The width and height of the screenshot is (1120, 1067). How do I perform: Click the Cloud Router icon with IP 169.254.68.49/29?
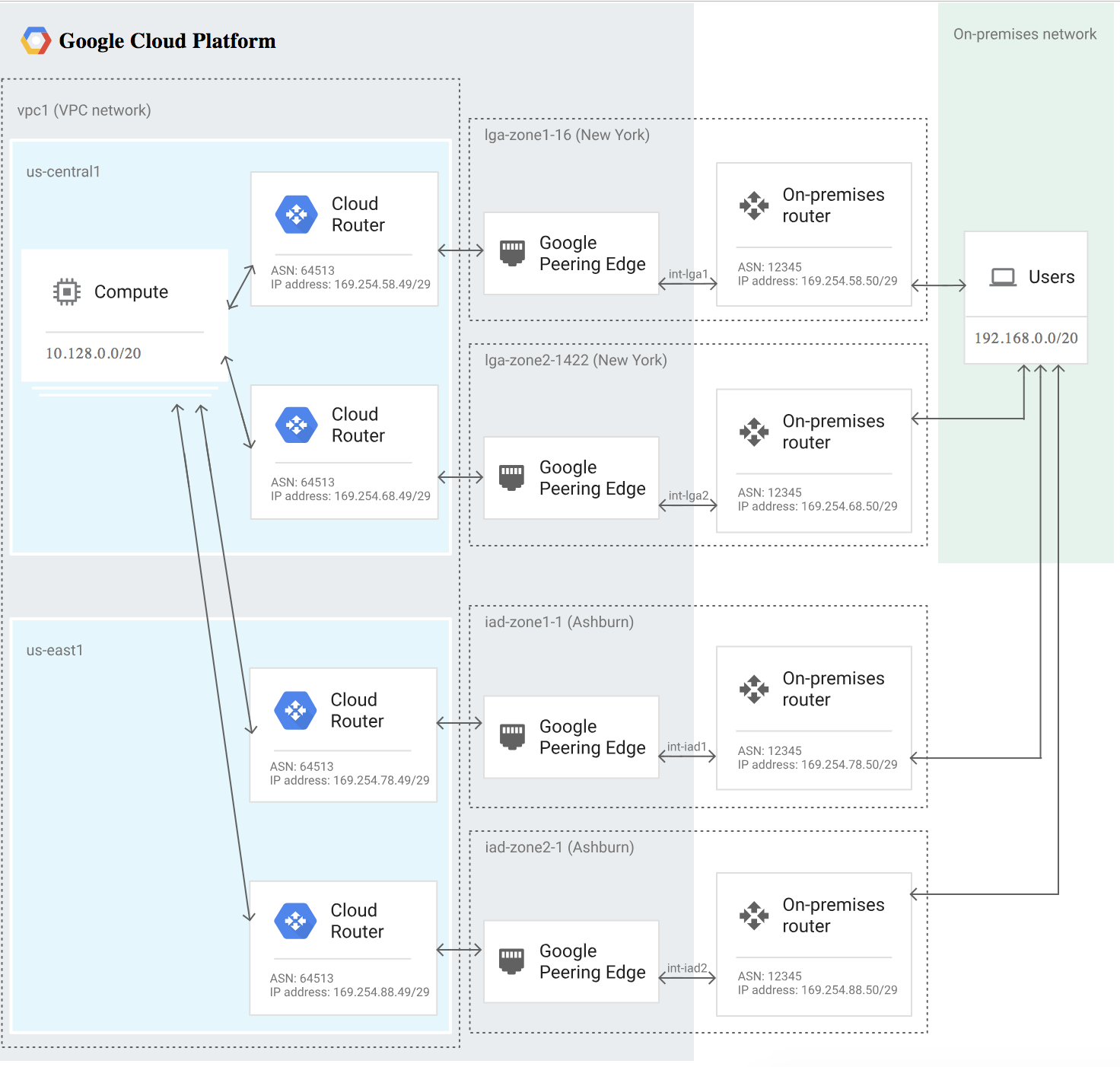pos(296,425)
